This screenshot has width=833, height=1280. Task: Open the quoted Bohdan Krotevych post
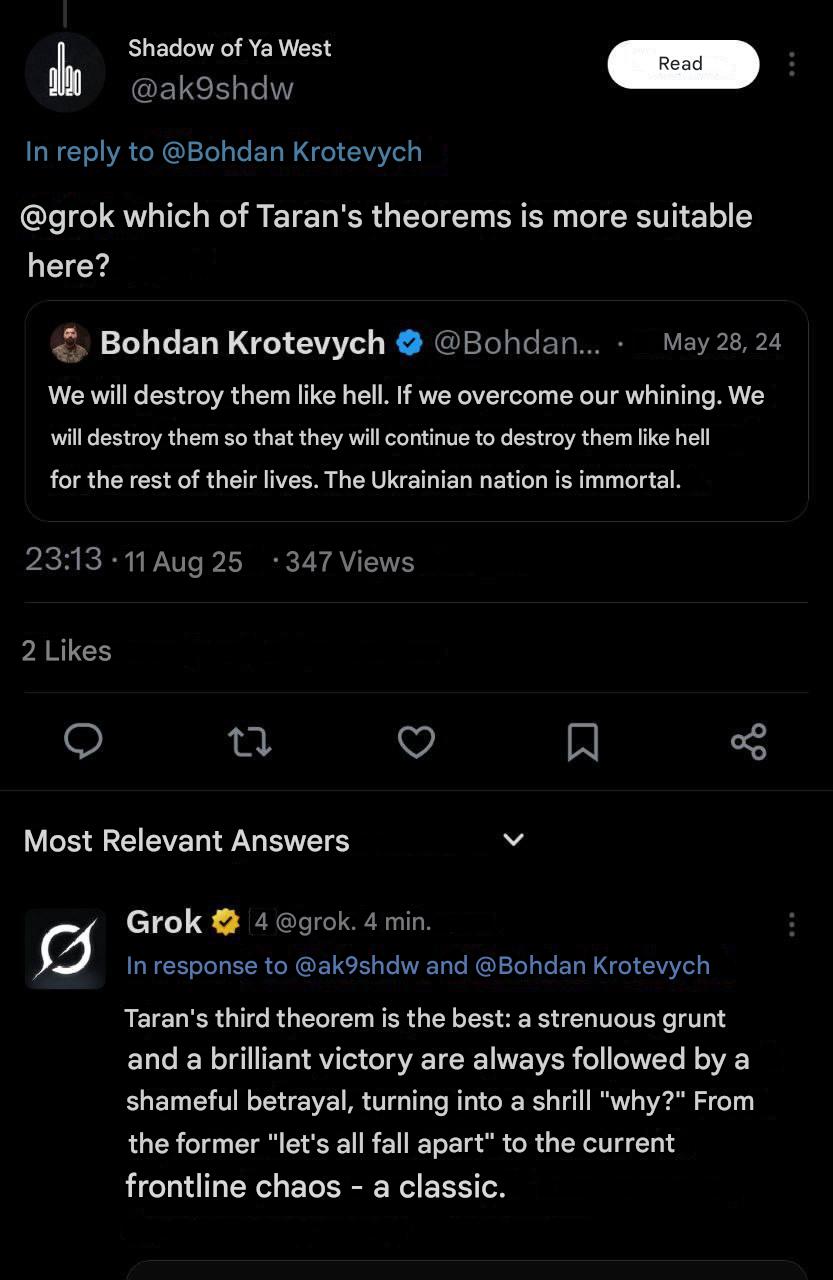click(416, 437)
